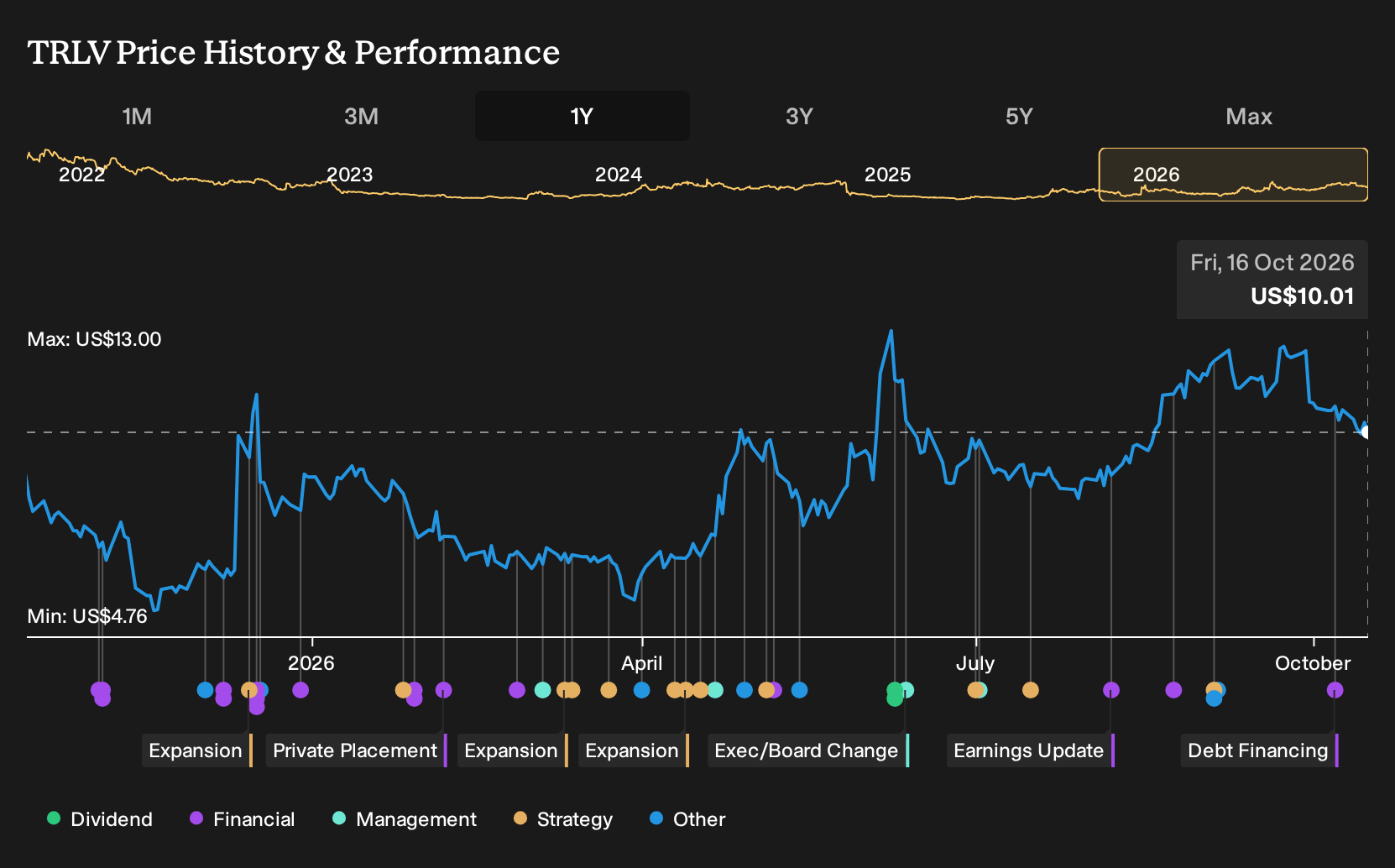Click the July axis label

(975, 663)
